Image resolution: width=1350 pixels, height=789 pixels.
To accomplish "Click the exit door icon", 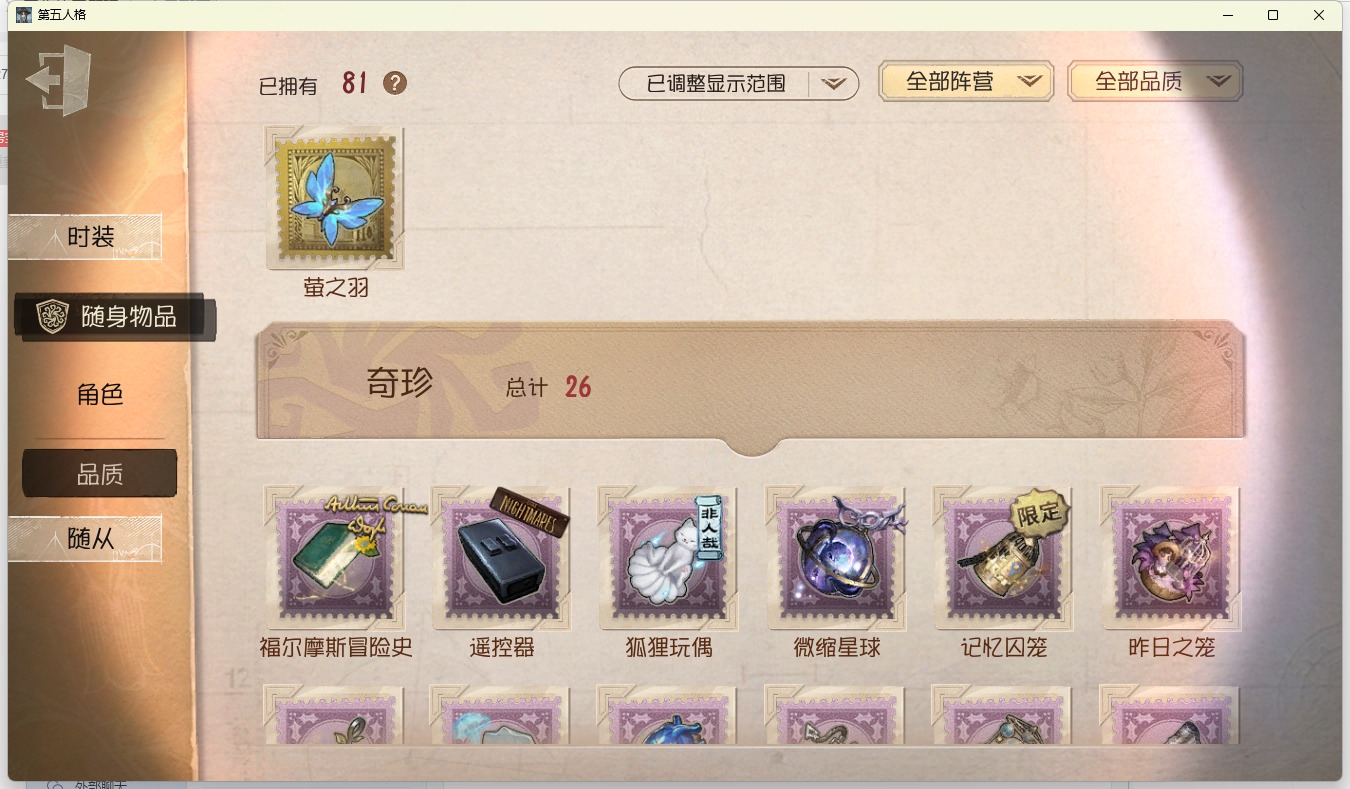I will [59, 80].
